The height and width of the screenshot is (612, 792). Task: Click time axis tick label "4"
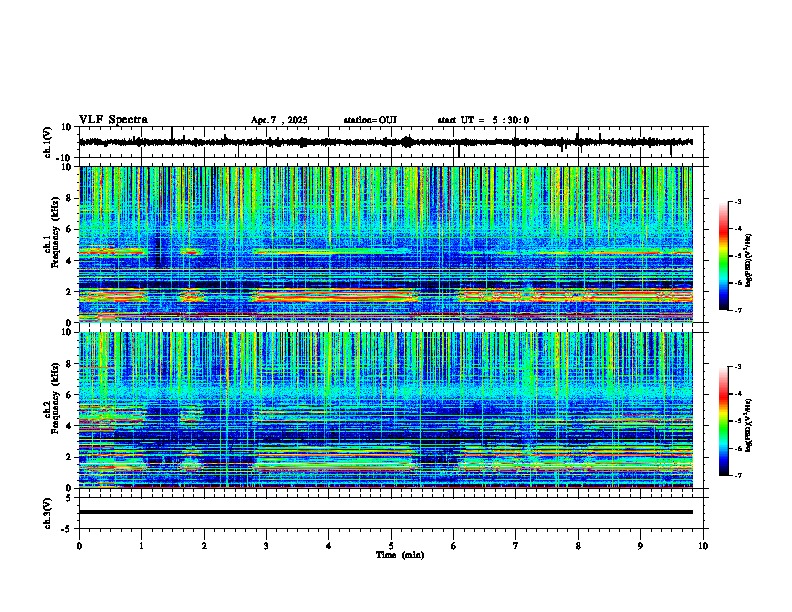tap(329, 546)
